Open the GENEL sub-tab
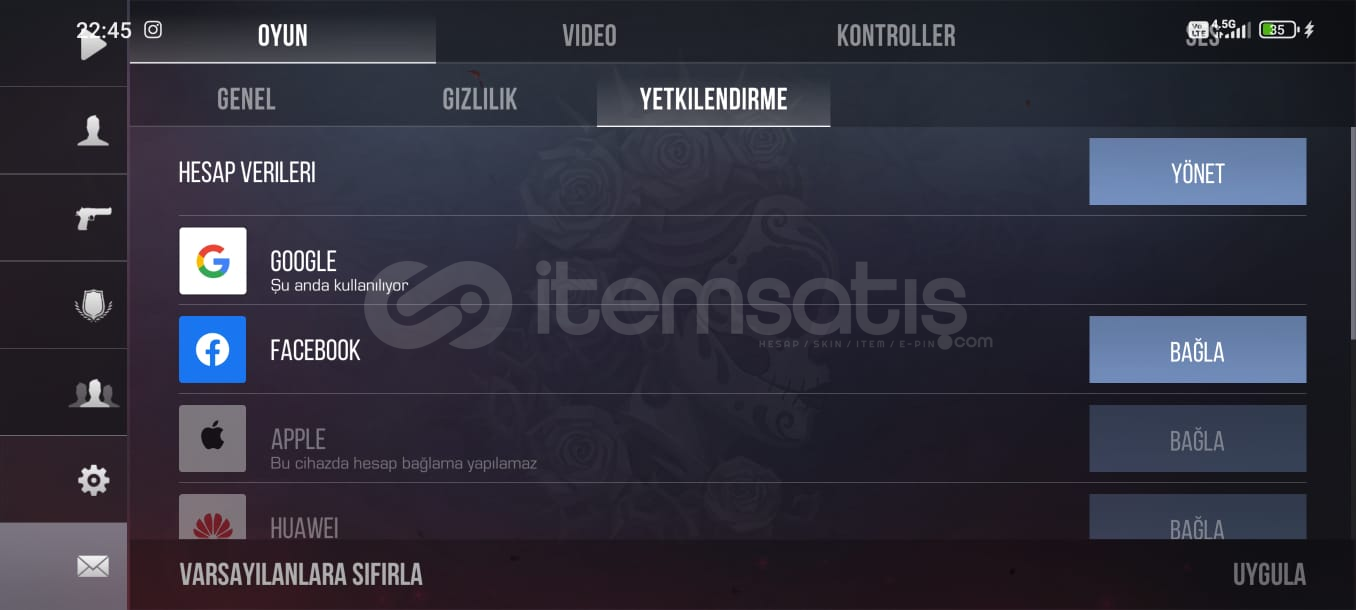The image size is (1356, 610). pos(246,99)
